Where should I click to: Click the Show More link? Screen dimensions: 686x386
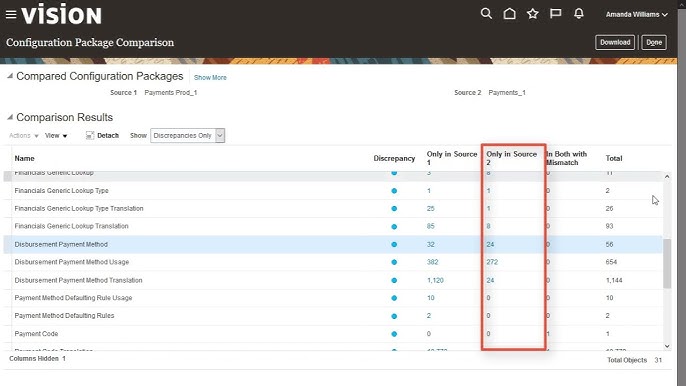pos(210,77)
